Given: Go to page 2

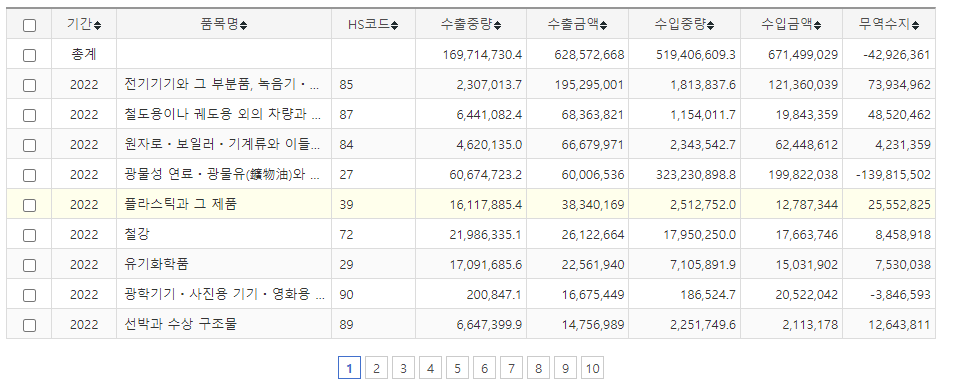Looking at the screenshot, I should pos(376,368).
